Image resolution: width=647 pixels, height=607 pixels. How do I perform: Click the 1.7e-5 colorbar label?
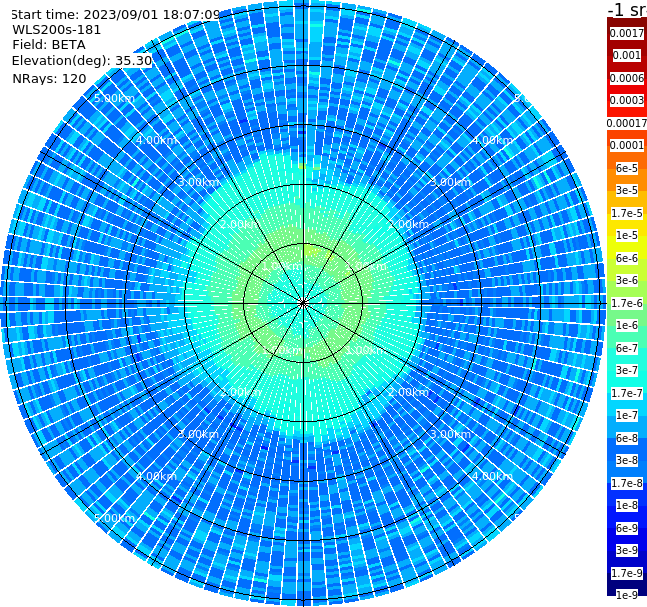tap(627, 213)
